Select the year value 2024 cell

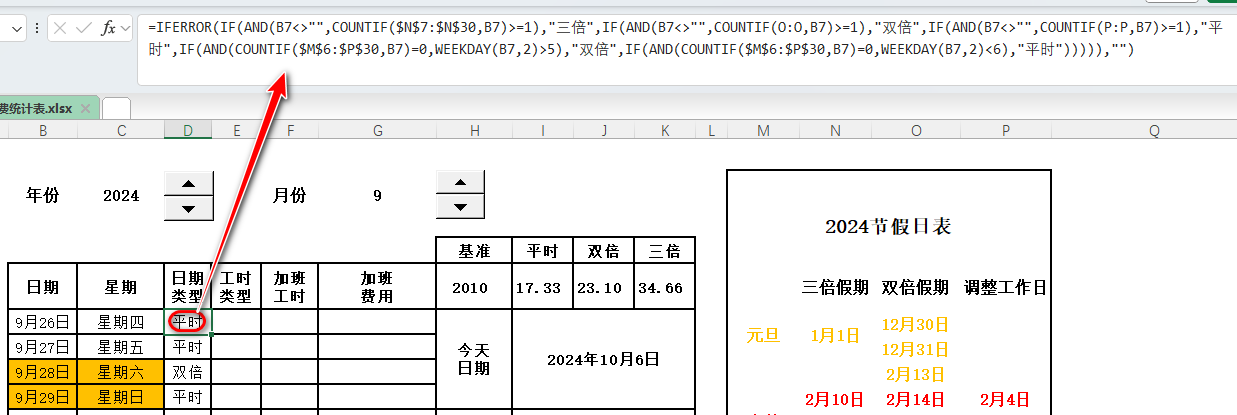point(121,196)
